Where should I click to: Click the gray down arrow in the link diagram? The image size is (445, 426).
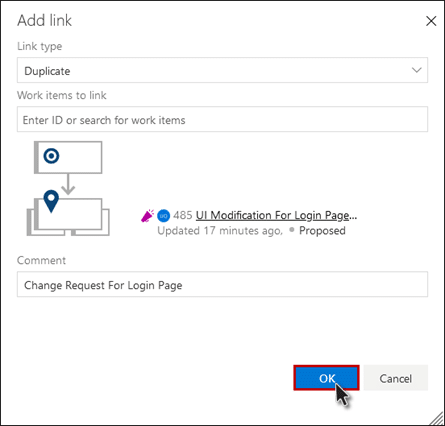[x=68, y=184]
